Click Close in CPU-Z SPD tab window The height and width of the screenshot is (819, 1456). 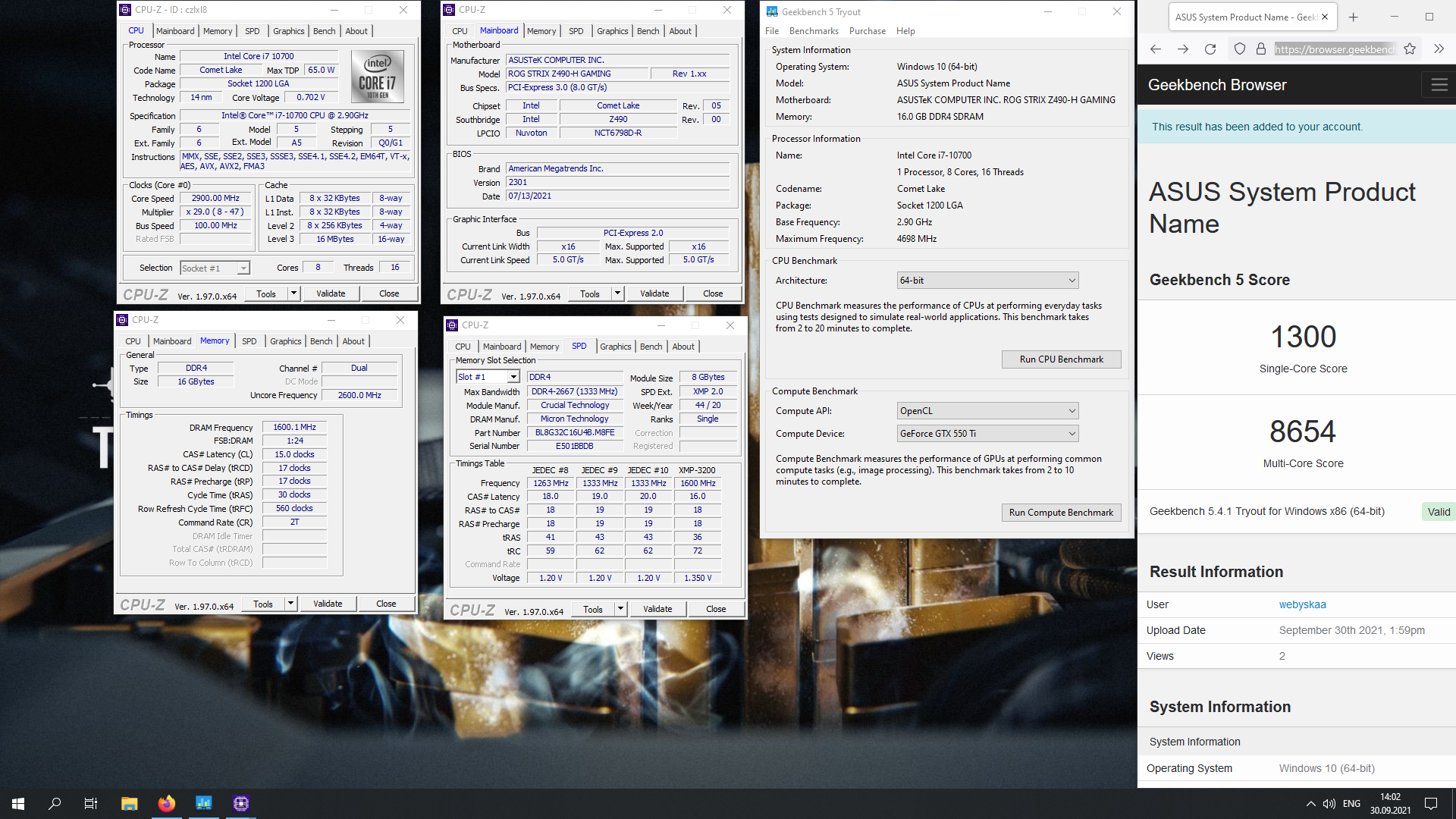click(716, 609)
